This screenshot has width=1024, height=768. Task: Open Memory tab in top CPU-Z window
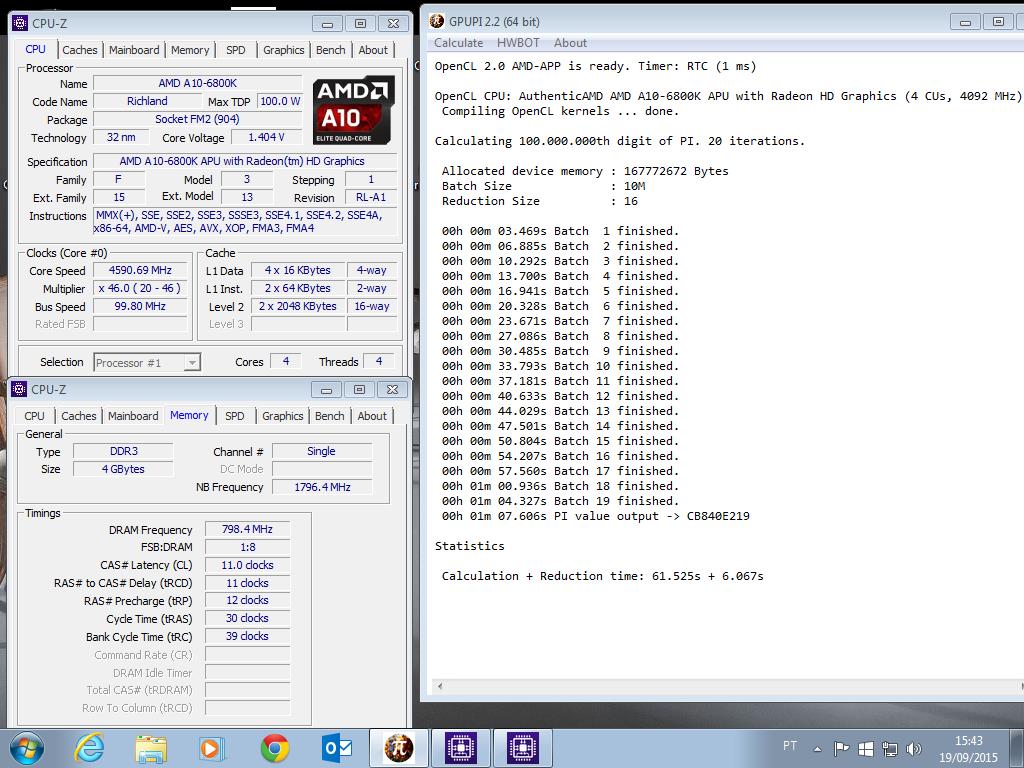190,50
